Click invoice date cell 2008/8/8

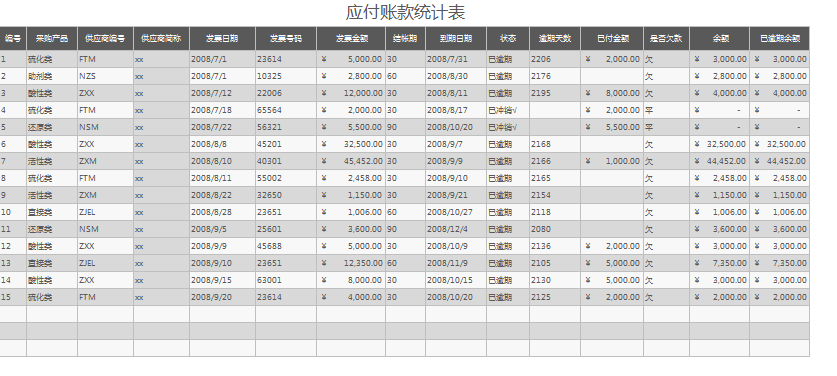point(222,144)
